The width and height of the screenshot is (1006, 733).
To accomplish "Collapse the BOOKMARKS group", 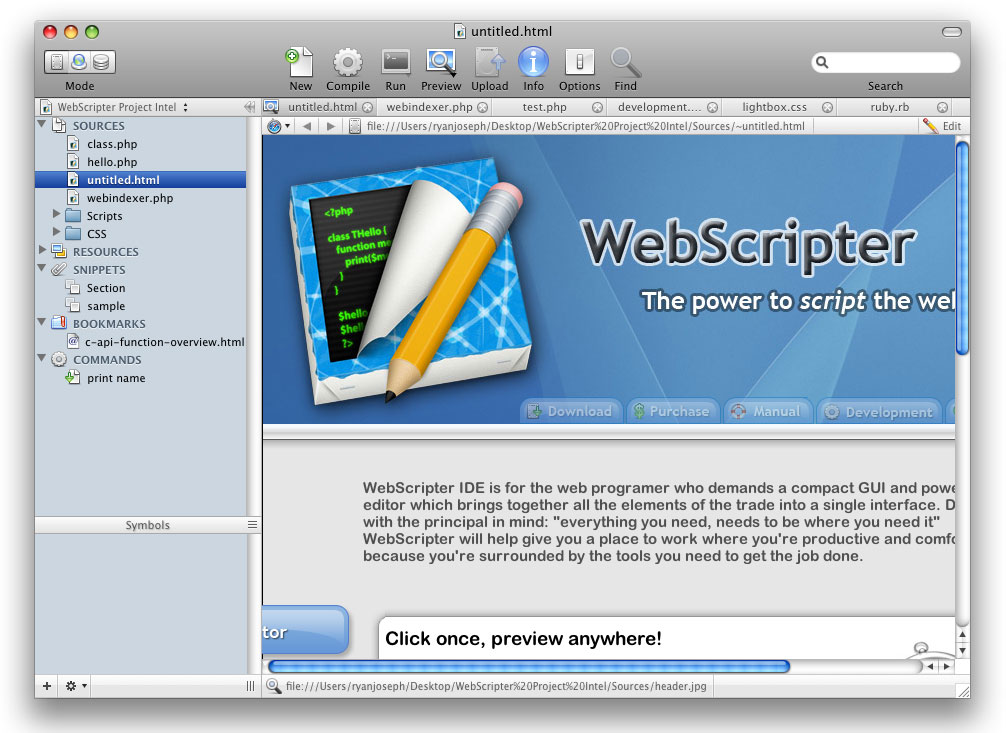I will [x=42, y=322].
